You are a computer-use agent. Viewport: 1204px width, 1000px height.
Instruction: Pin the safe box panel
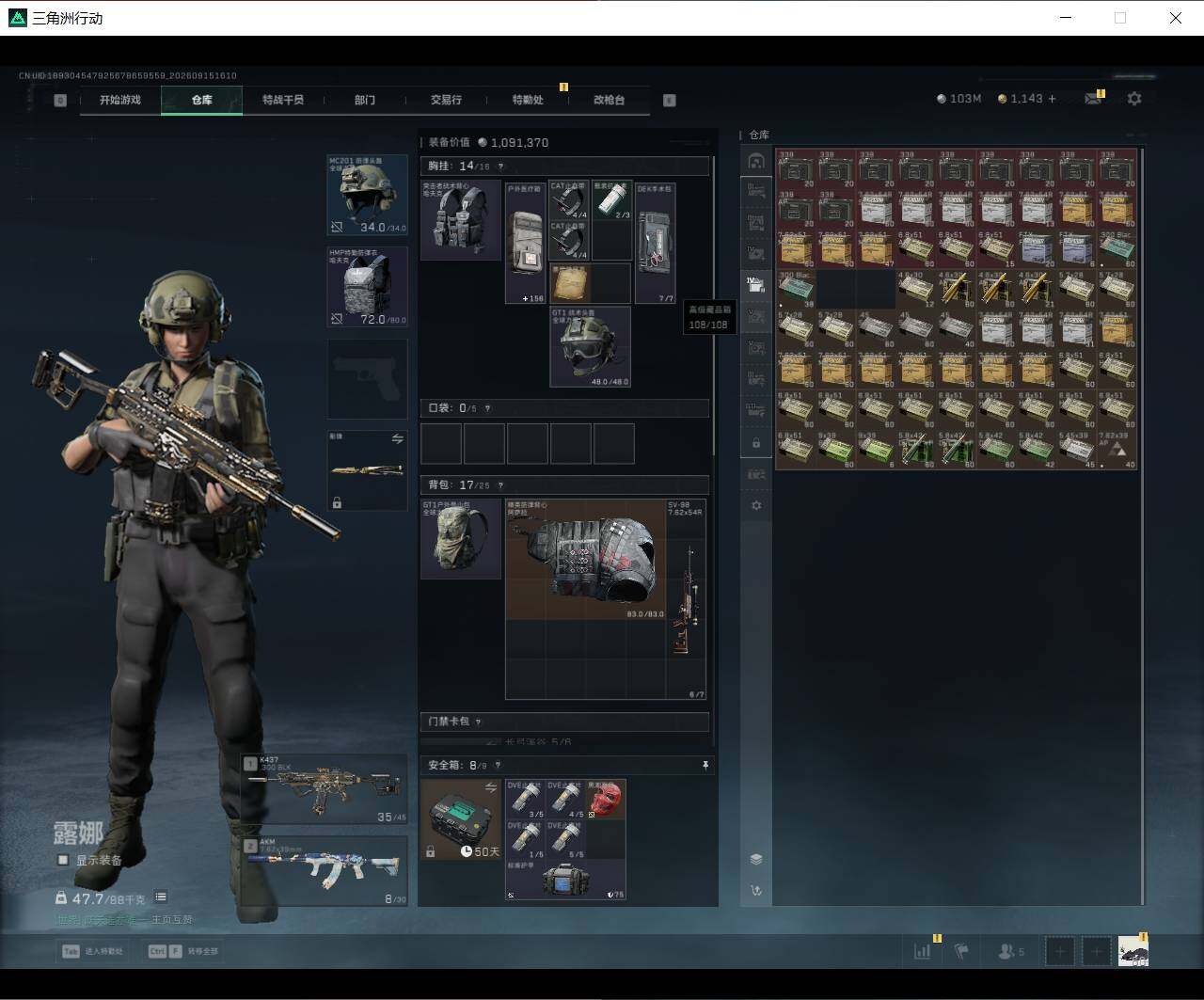coord(705,766)
